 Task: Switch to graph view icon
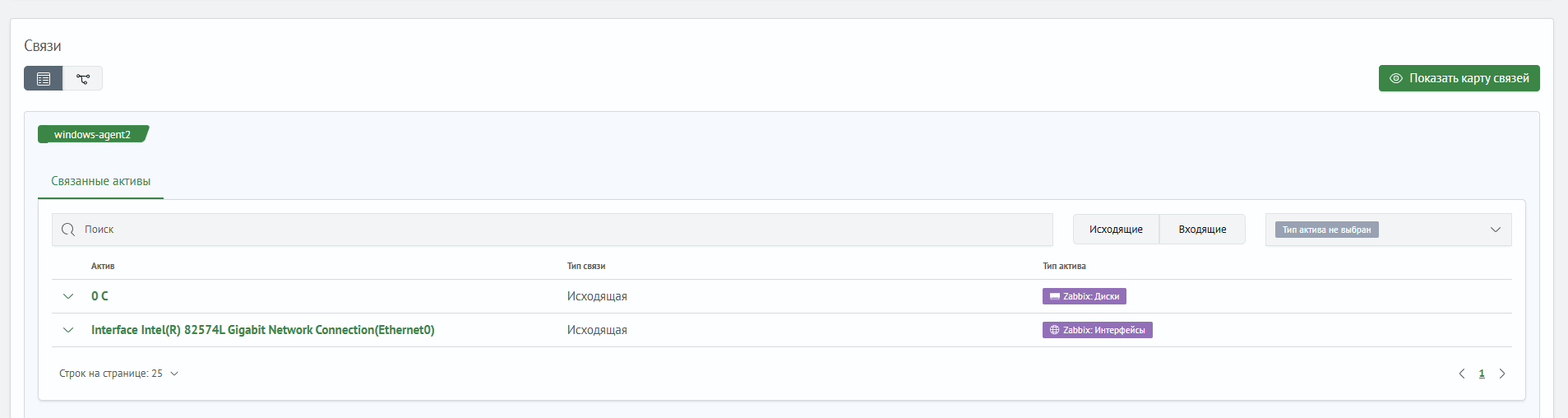pyautogui.click(x=83, y=79)
